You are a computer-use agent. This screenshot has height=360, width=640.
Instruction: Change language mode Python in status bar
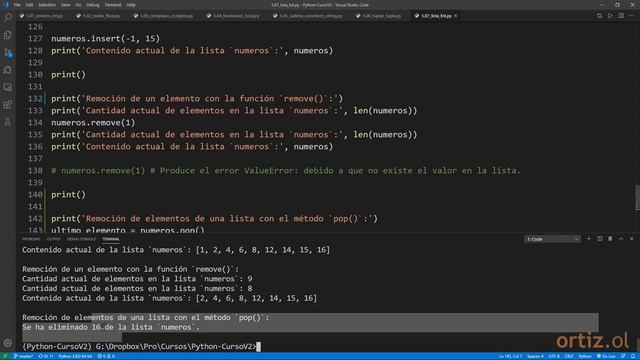[584, 356]
